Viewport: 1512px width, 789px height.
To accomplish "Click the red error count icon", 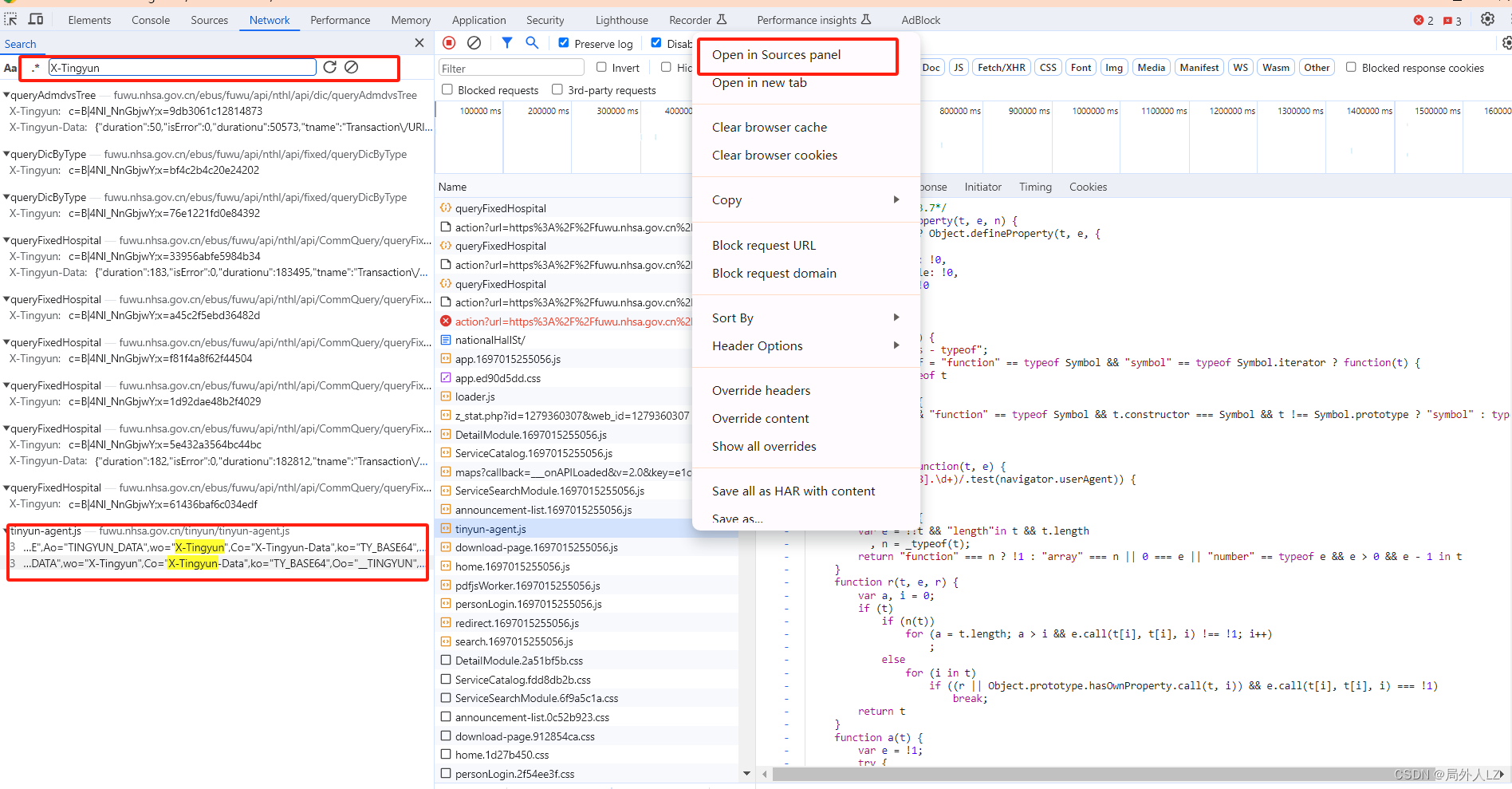I will point(1419,20).
